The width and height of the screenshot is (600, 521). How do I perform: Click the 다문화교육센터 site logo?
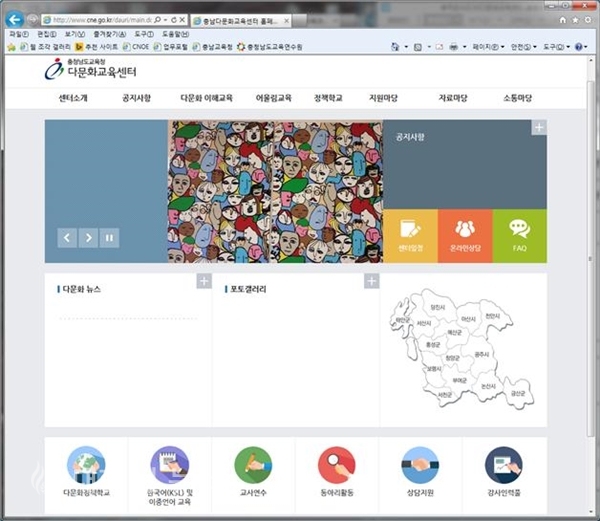(x=91, y=69)
